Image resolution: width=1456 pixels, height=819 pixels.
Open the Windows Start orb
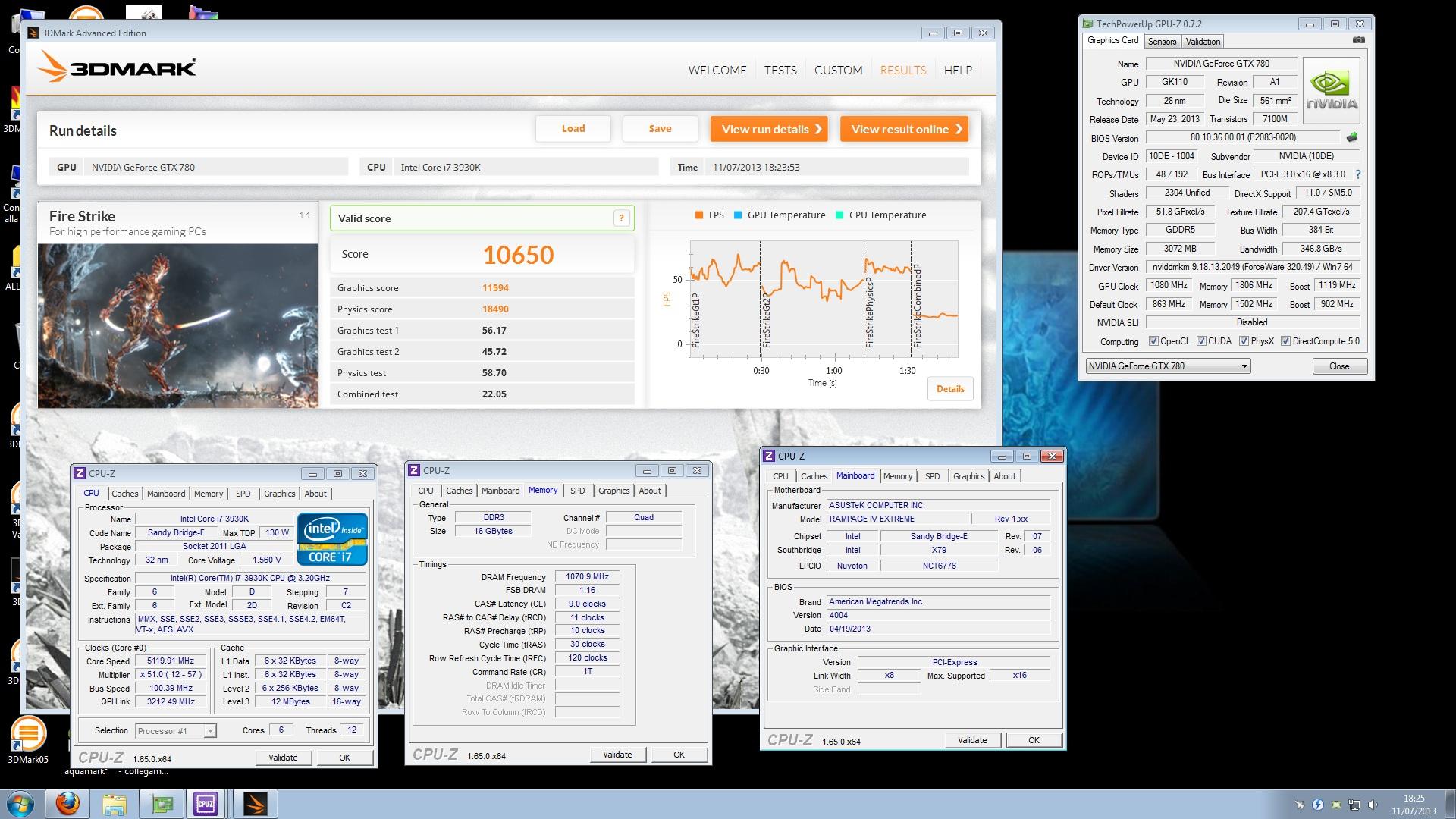[21, 804]
